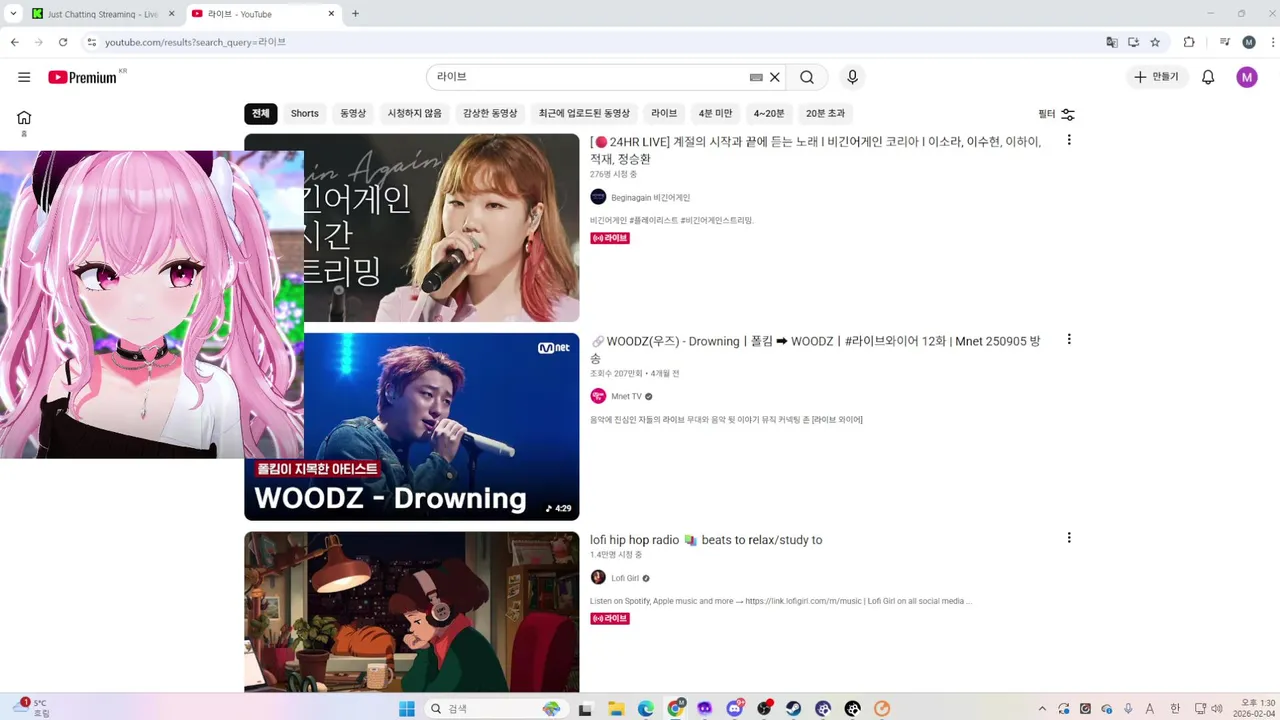Select the 동영상 filter chip
1280x720 pixels.
click(353, 113)
